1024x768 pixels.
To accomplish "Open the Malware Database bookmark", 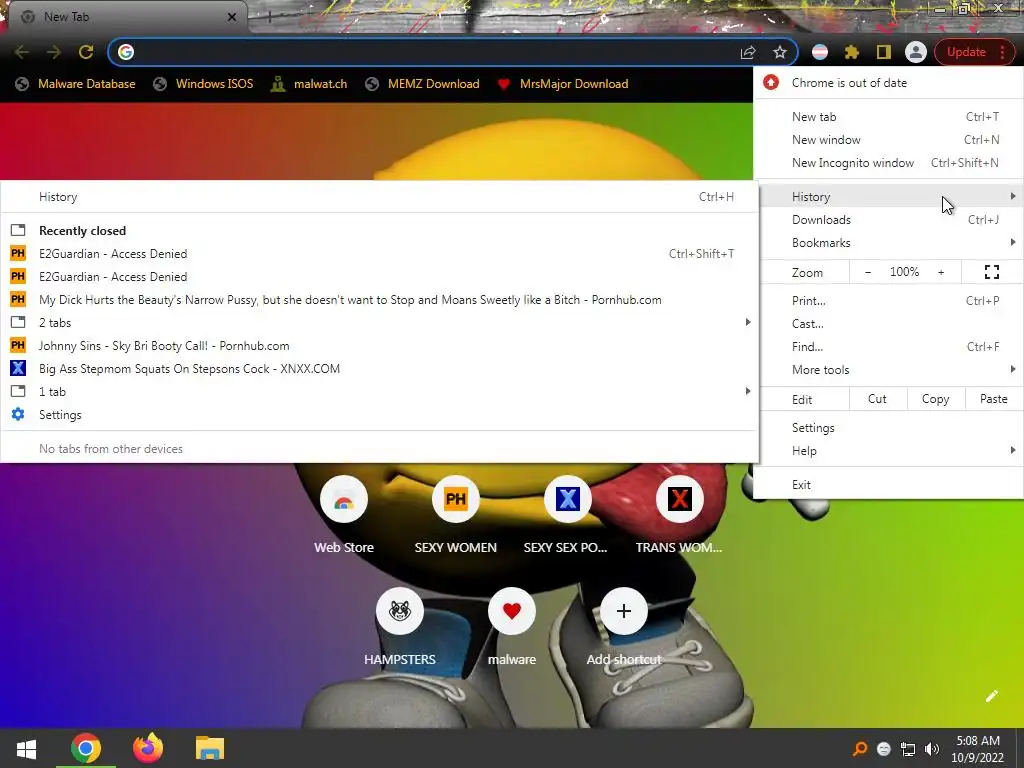I will pos(76,84).
